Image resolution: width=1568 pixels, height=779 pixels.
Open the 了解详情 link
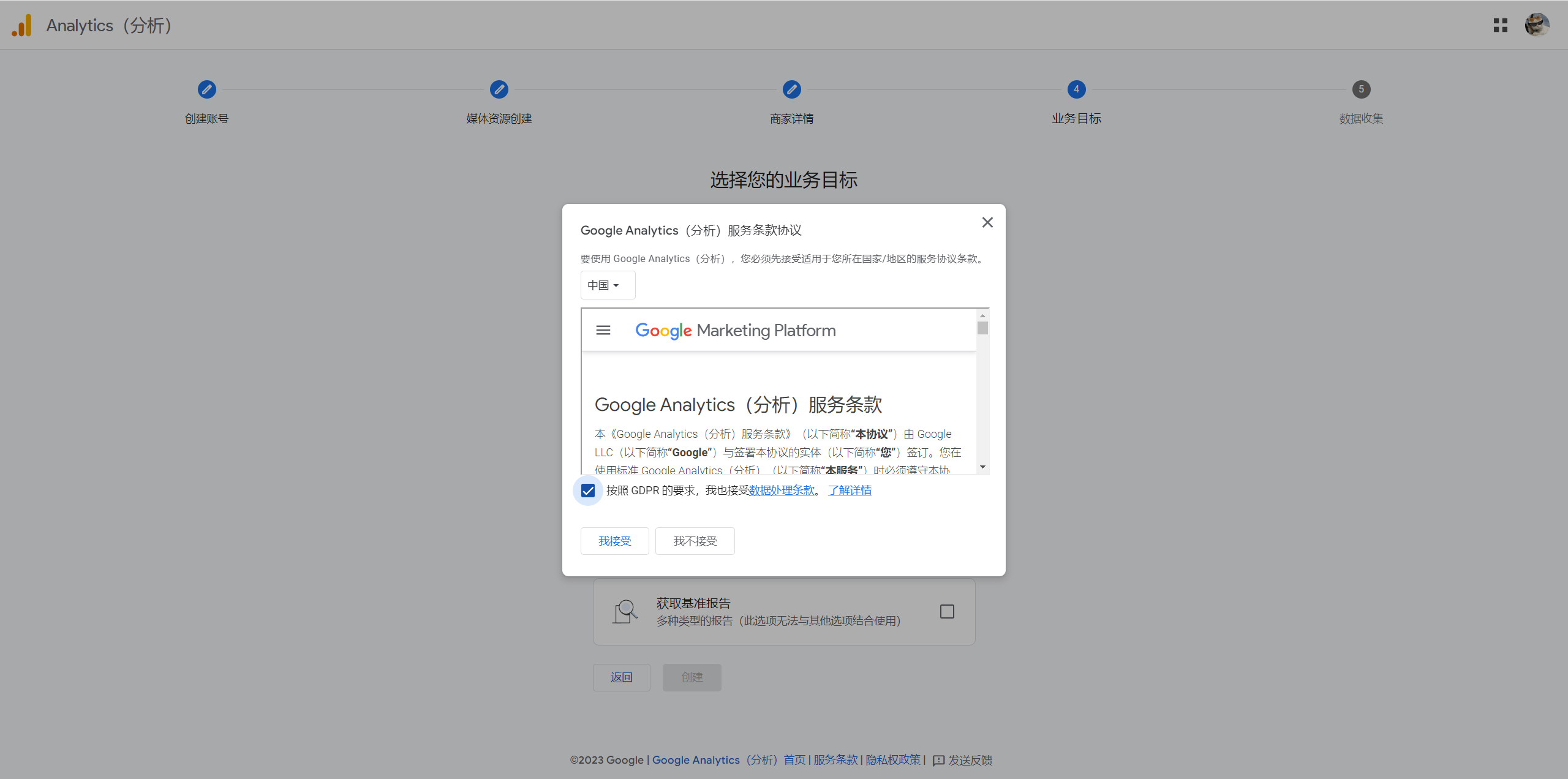(850, 491)
